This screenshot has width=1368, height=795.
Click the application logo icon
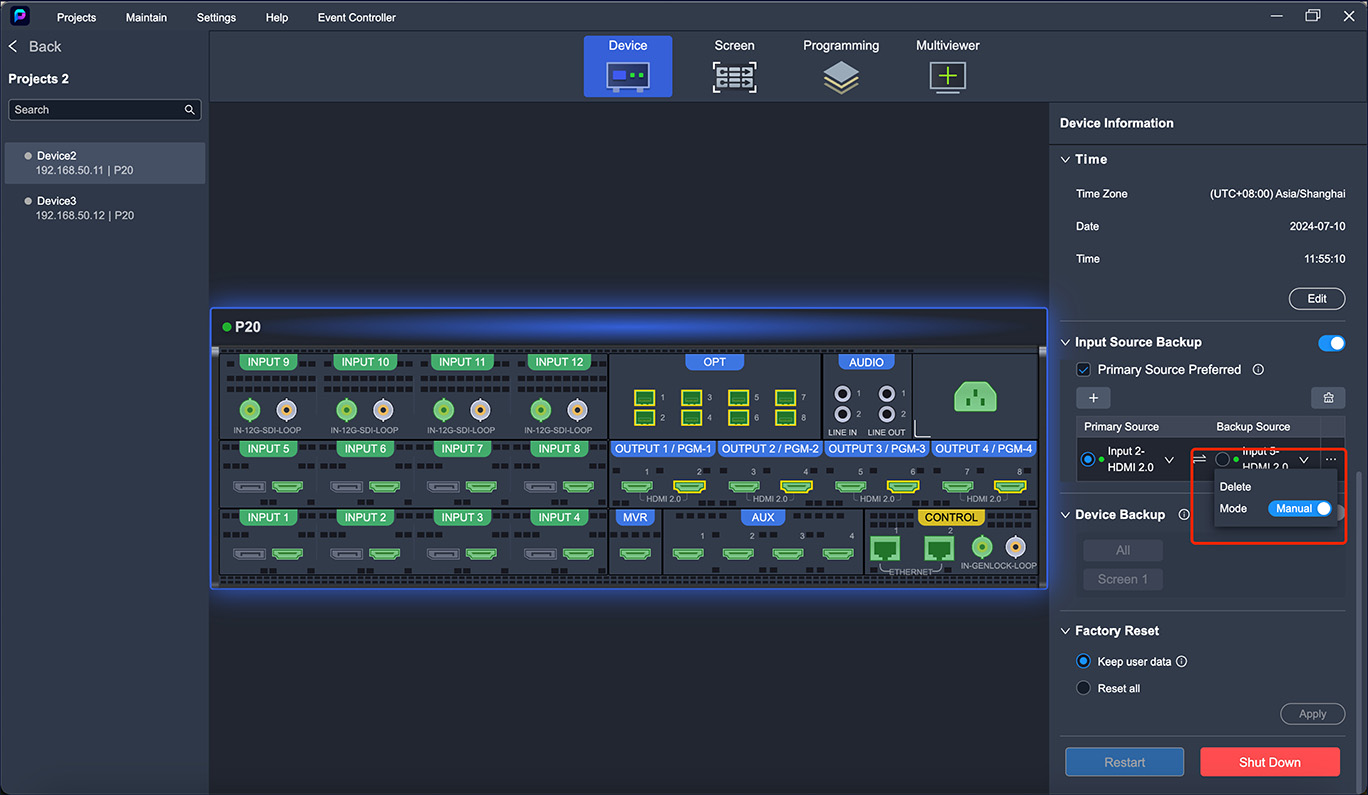pyautogui.click(x=20, y=16)
